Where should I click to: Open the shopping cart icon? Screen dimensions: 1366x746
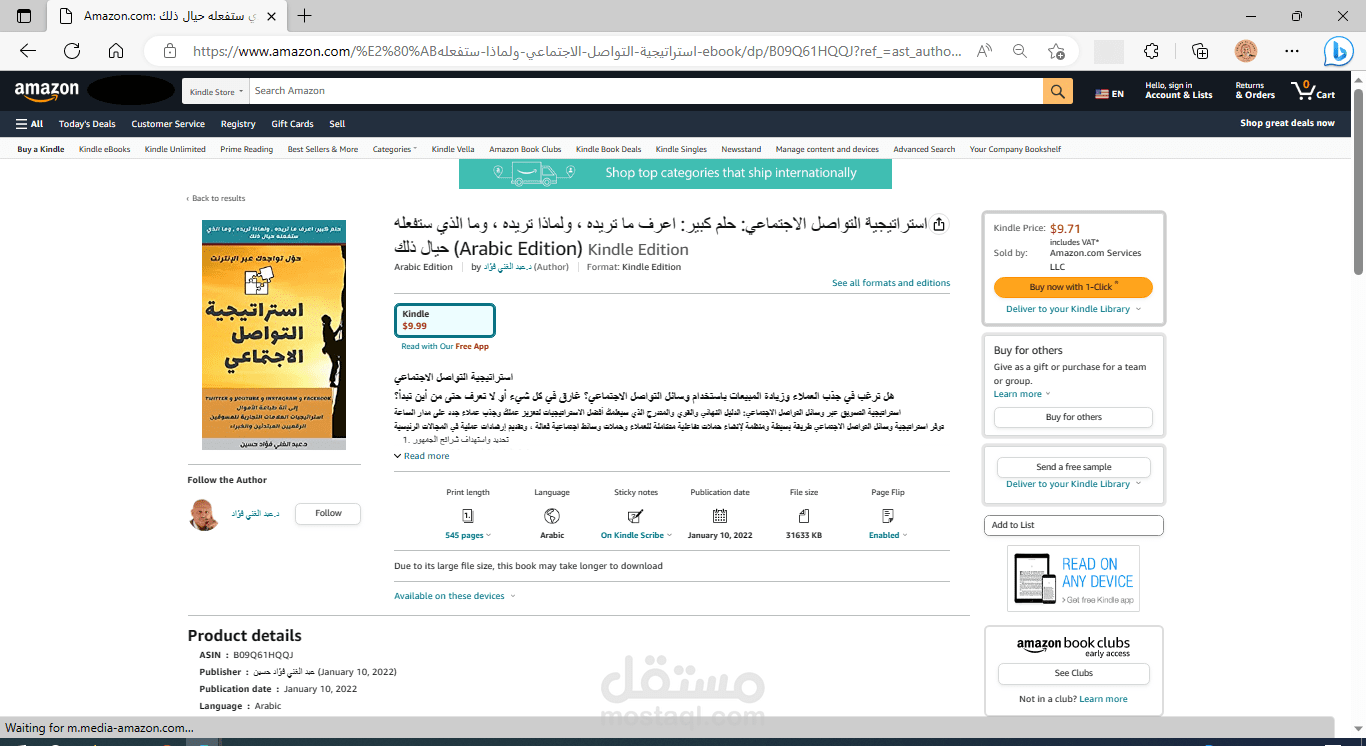click(x=1313, y=91)
